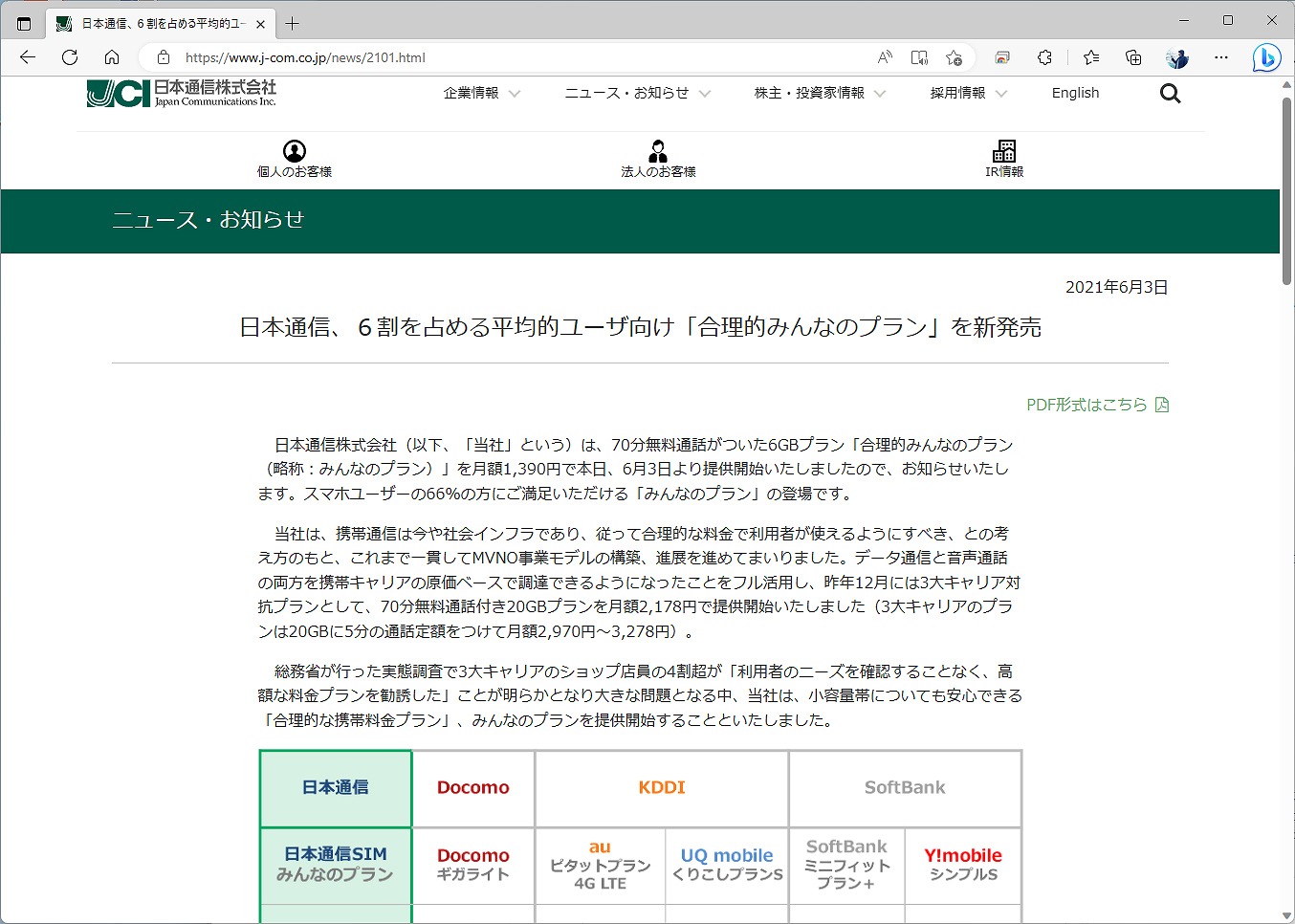Screen dimensions: 1295x924
Task: Click the toolbar icon left of Extensions
Action: tap(1002, 57)
